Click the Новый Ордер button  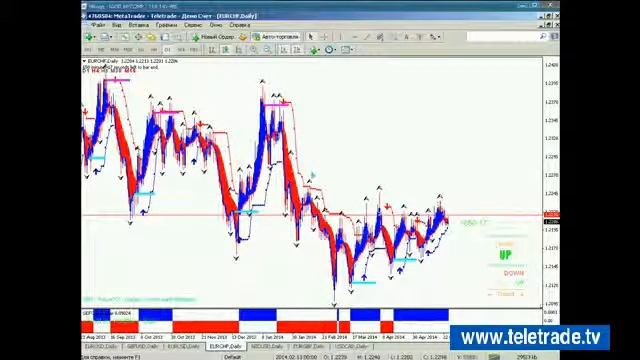(x=213, y=37)
